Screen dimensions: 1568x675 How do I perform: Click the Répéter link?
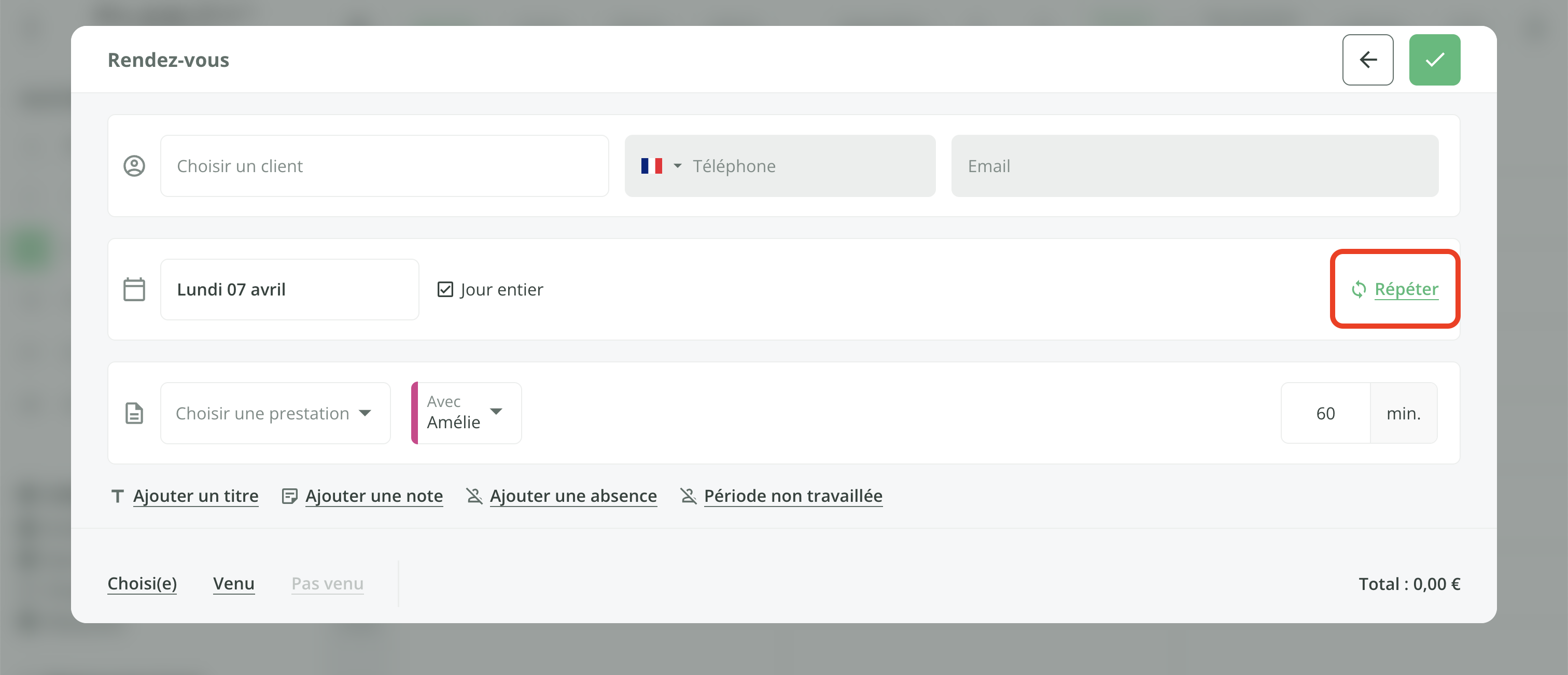pos(1406,289)
